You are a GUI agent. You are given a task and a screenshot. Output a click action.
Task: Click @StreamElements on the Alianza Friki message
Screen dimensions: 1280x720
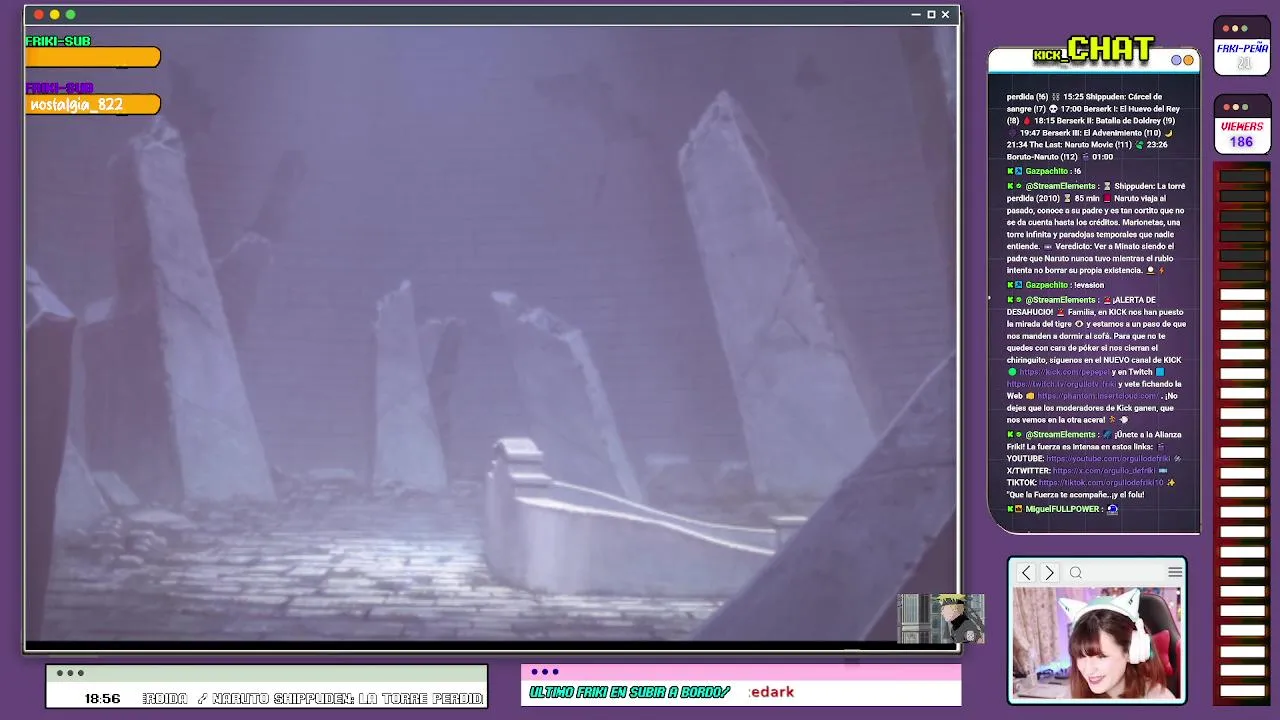[1060, 435]
